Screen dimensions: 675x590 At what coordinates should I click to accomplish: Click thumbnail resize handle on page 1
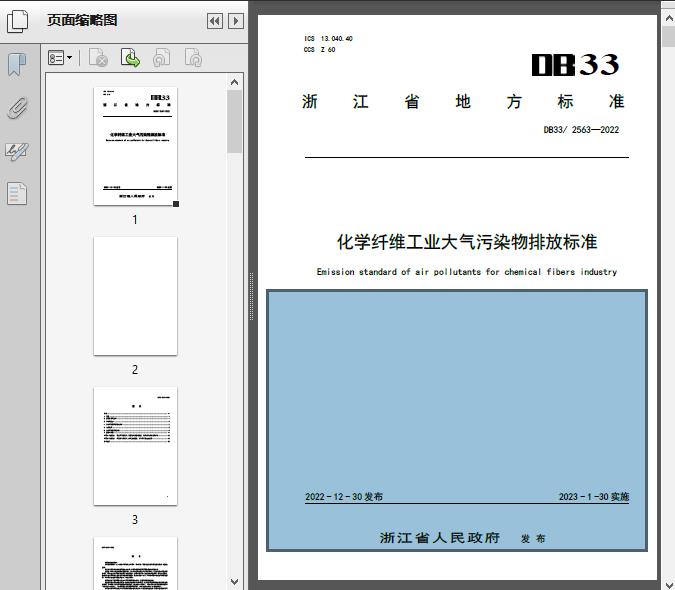tap(176, 204)
